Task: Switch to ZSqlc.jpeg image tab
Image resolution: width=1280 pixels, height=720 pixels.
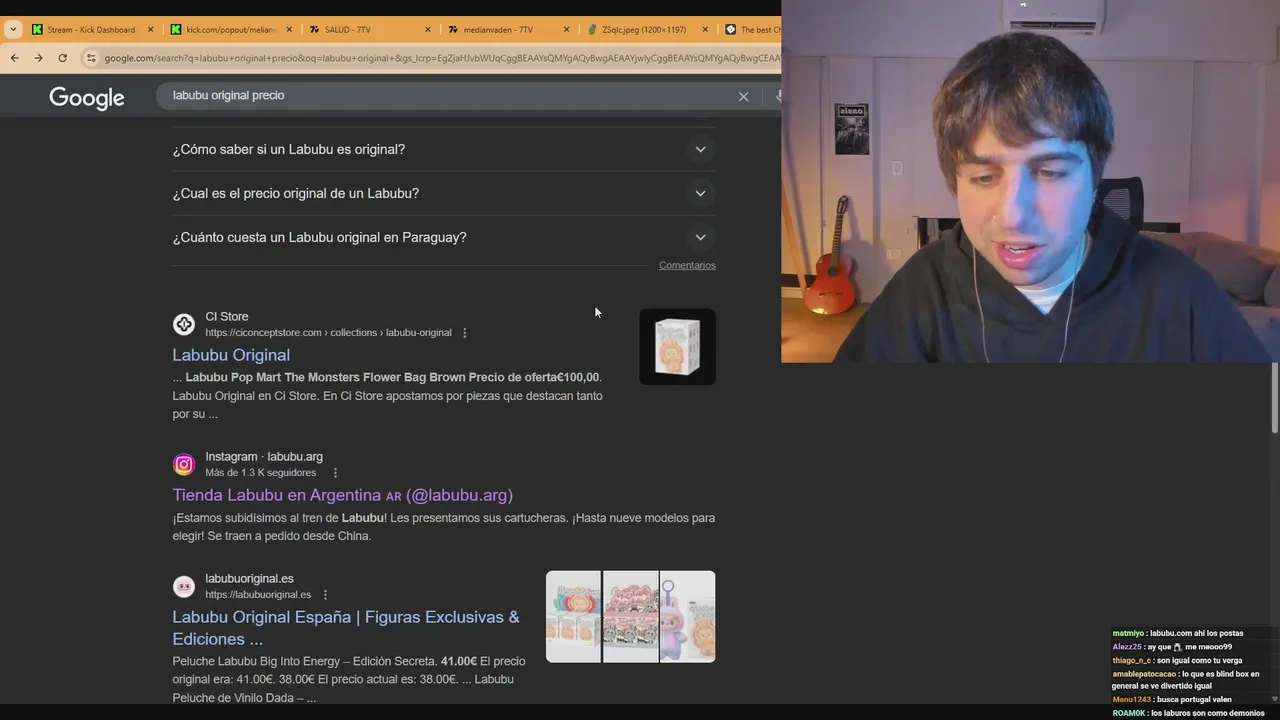Action: tap(646, 30)
